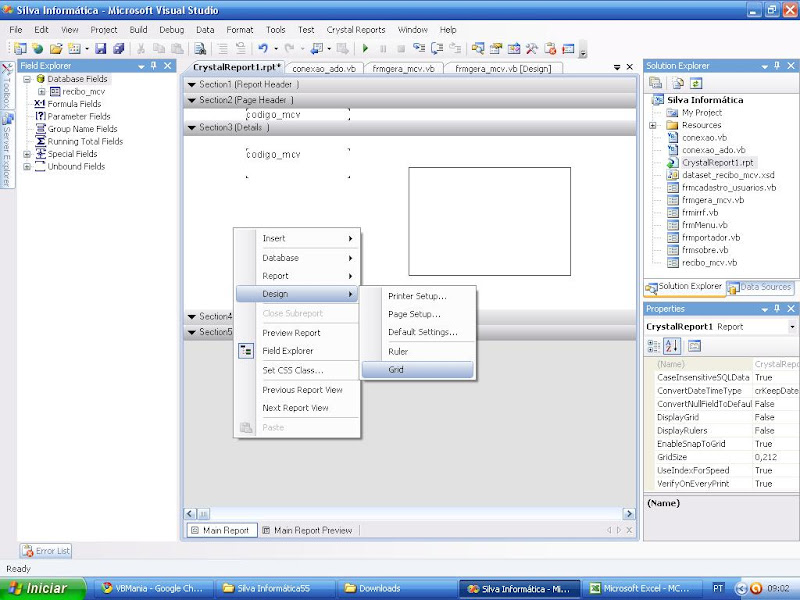
Task: Click the Alphabetical sort button in Properties
Action: coord(672,346)
